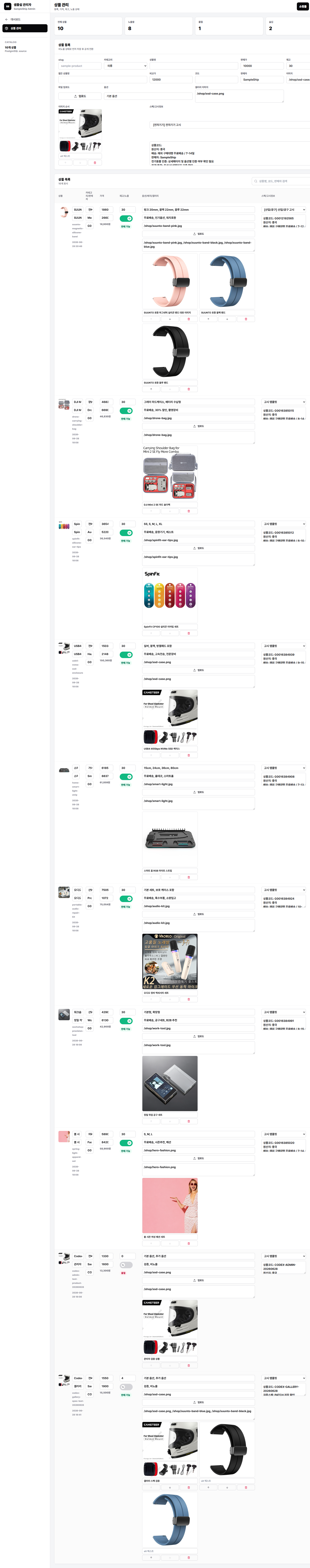The height and width of the screenshot is (1568, 310).
Task: Delete the audio karaoke kit image
Action: [x=189, y=999]
